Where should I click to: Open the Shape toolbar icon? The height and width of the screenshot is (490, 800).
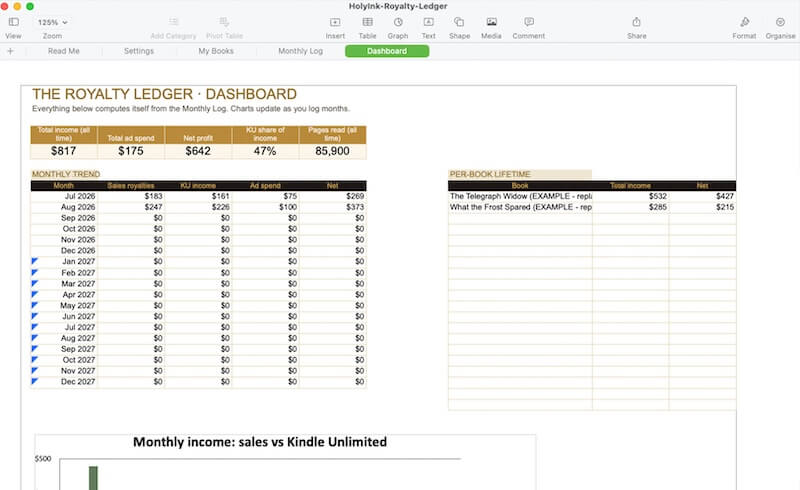point(459,22)
